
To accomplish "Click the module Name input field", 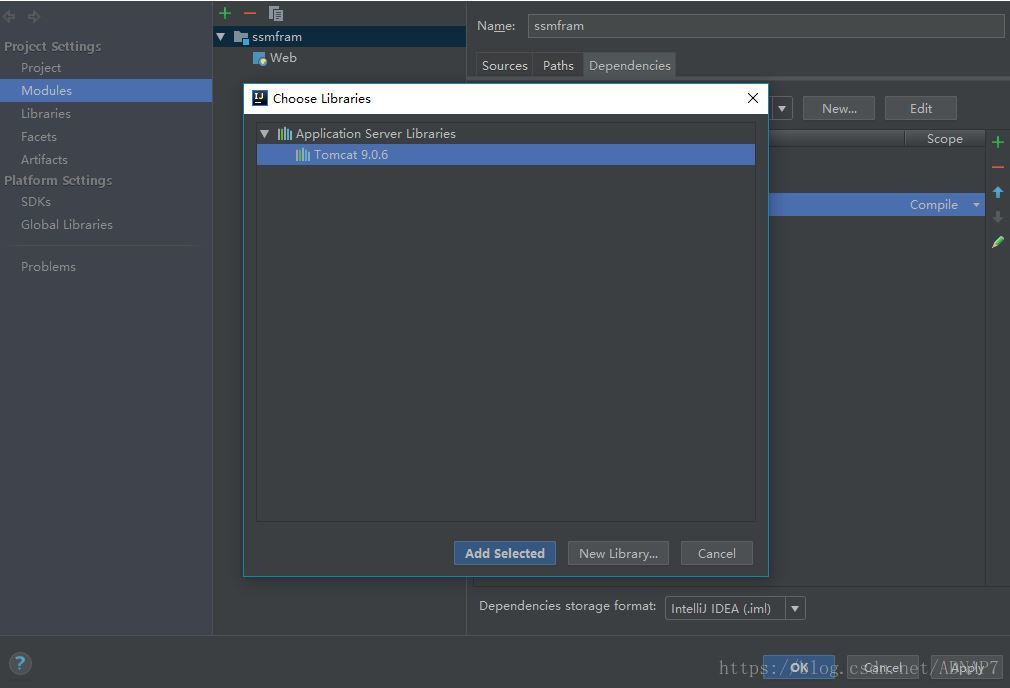I will tap(766, 26).
